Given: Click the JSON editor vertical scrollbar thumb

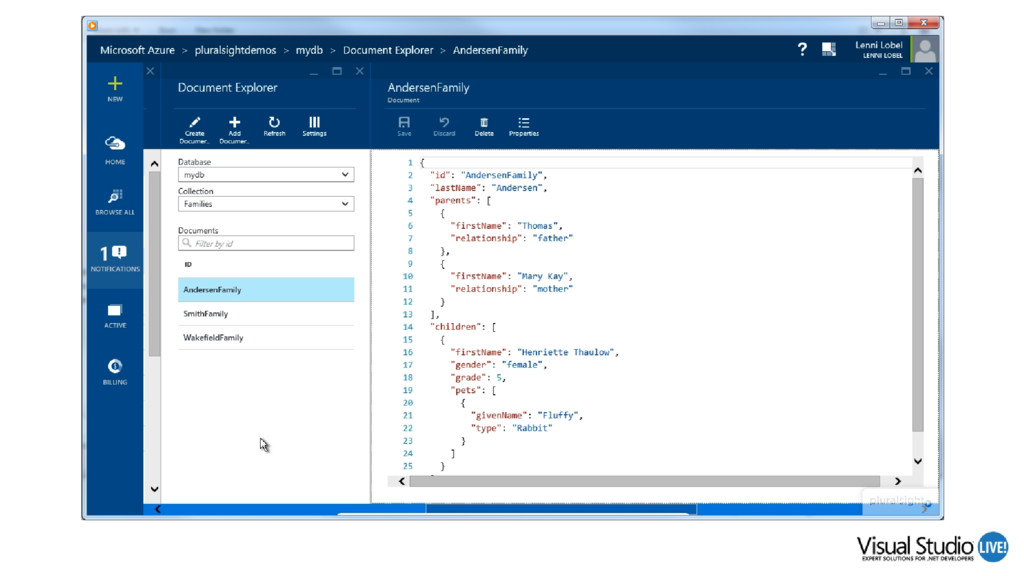Looking at the screenshot, I should coord(918,305).
